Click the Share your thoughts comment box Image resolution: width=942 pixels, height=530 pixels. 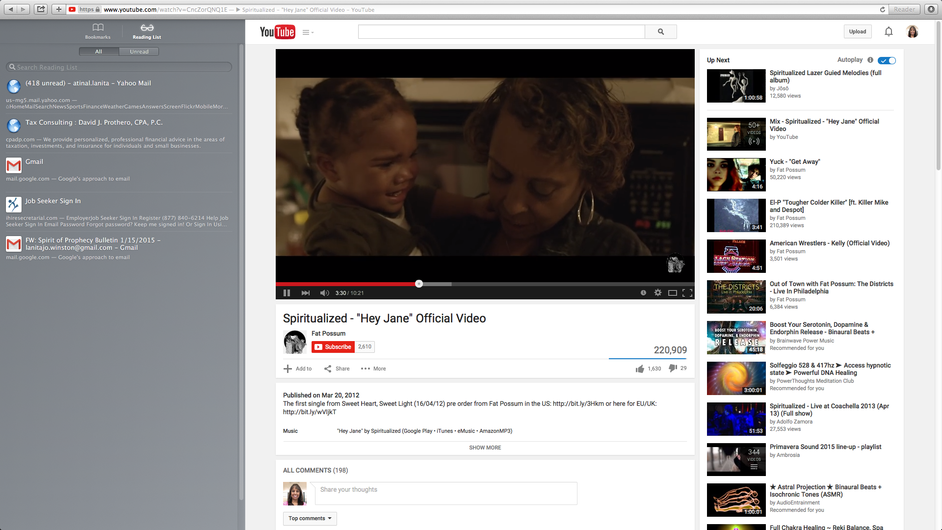tap(446, 493)
